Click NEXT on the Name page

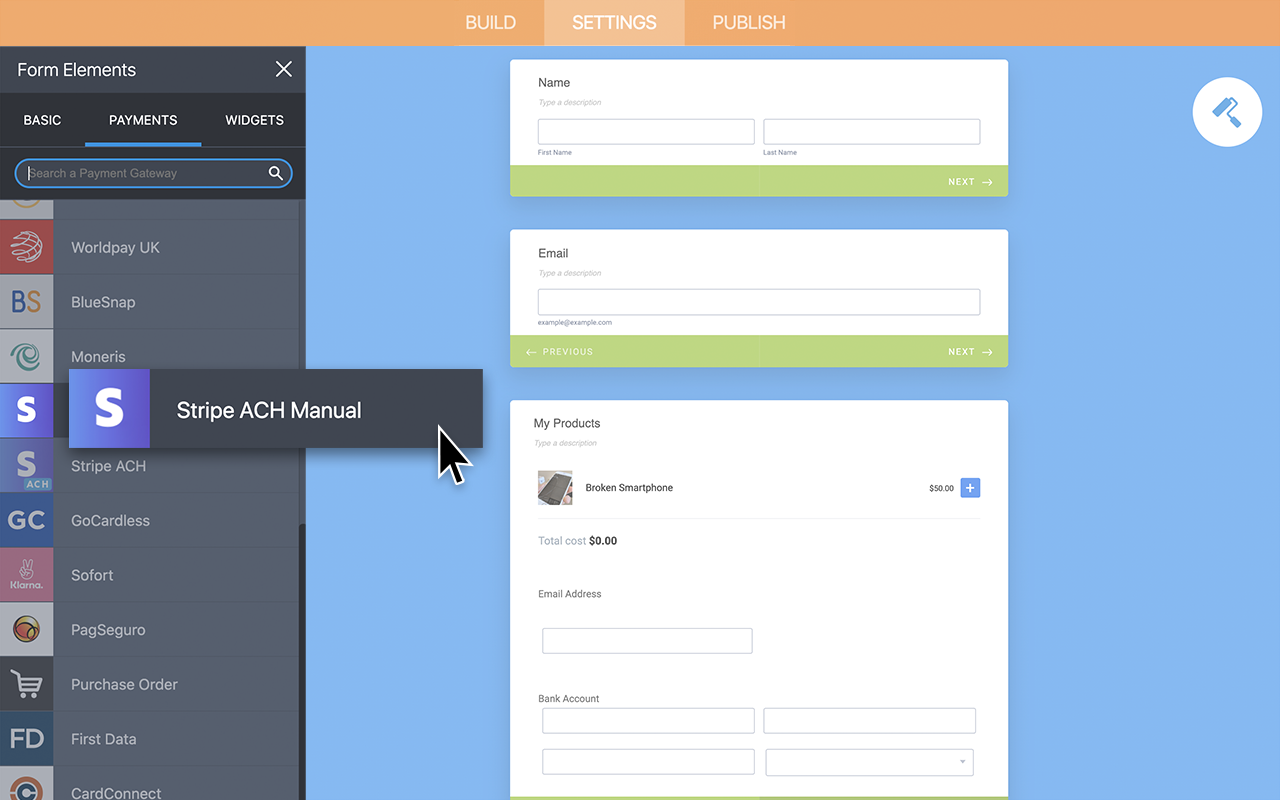(965, 181)
